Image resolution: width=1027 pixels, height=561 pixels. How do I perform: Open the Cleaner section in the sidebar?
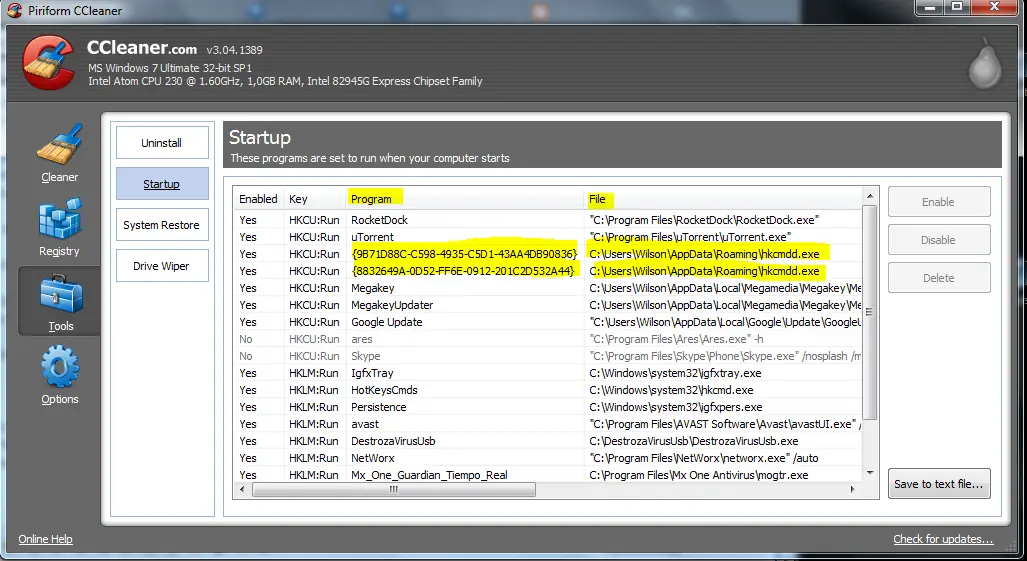(x=60, y=154)
